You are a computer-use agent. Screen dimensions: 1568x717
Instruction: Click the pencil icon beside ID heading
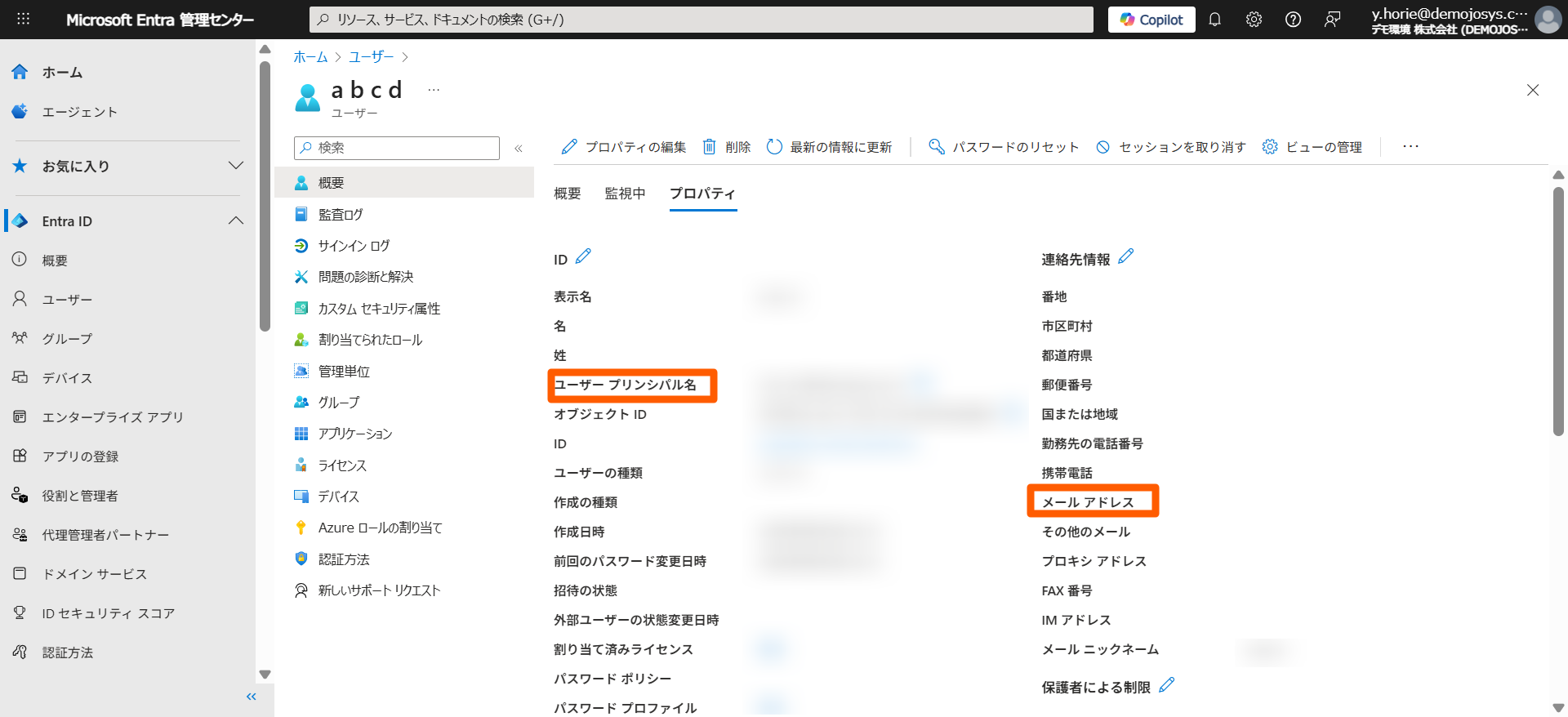pos(583,256)
